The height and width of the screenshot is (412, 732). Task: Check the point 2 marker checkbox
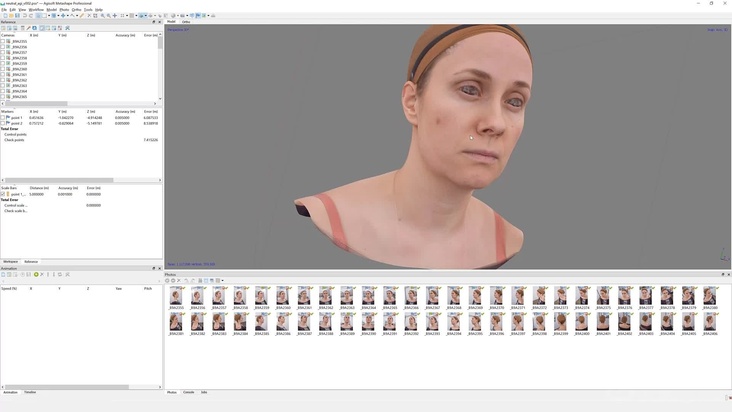tap(3, 123)
